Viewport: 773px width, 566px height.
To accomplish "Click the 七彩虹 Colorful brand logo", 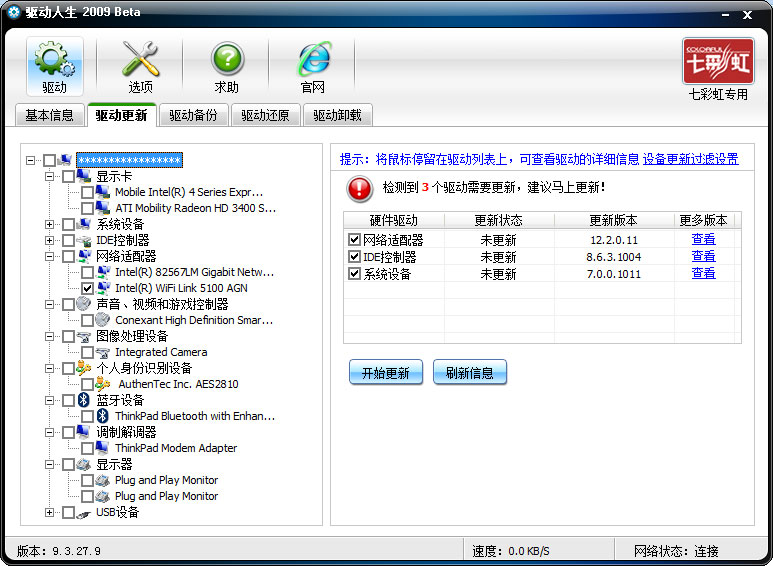I will pyautogui.click(x=718, y=62).
